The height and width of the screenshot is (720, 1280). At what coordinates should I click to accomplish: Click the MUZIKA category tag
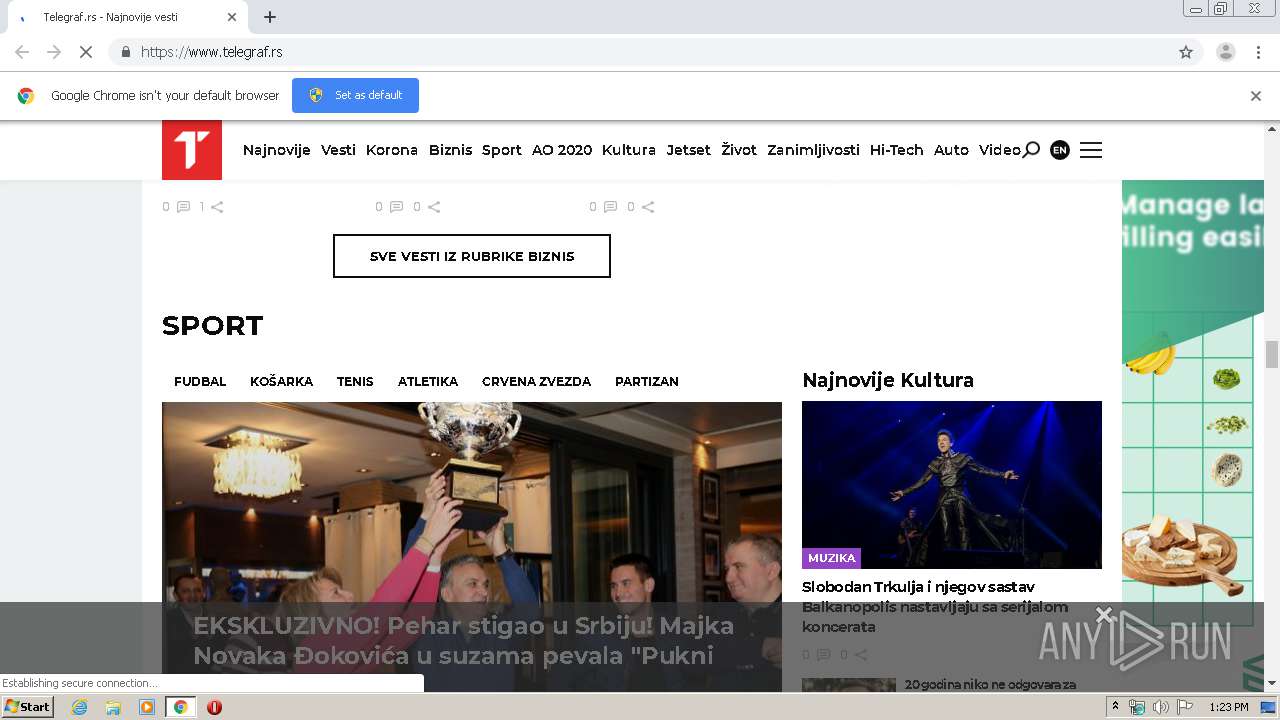[832, 558]
